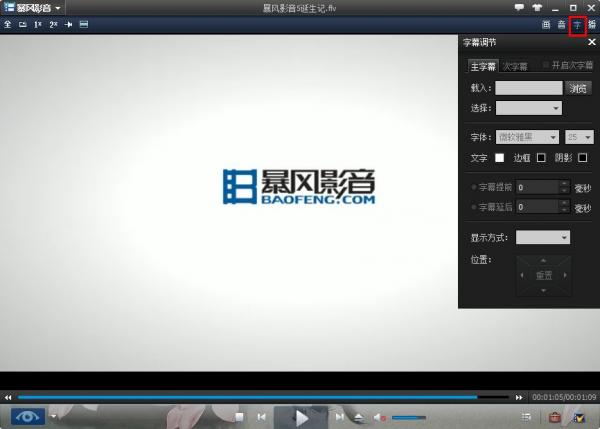Switch to minimal window mode icon
Screen dimensions: 600x429
pyautogui.click(x=23, y=24)
